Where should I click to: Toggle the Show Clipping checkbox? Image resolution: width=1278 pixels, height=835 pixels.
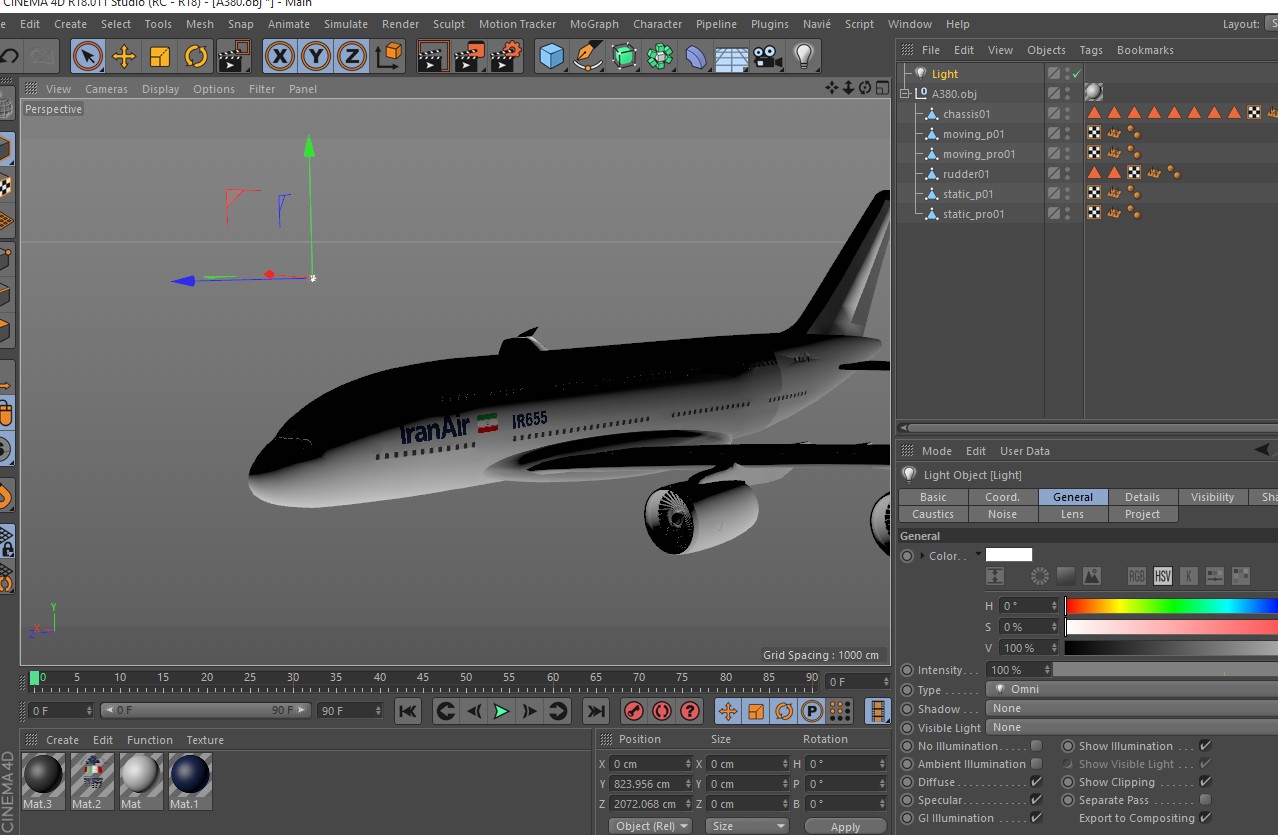[x=1205, y=782]
